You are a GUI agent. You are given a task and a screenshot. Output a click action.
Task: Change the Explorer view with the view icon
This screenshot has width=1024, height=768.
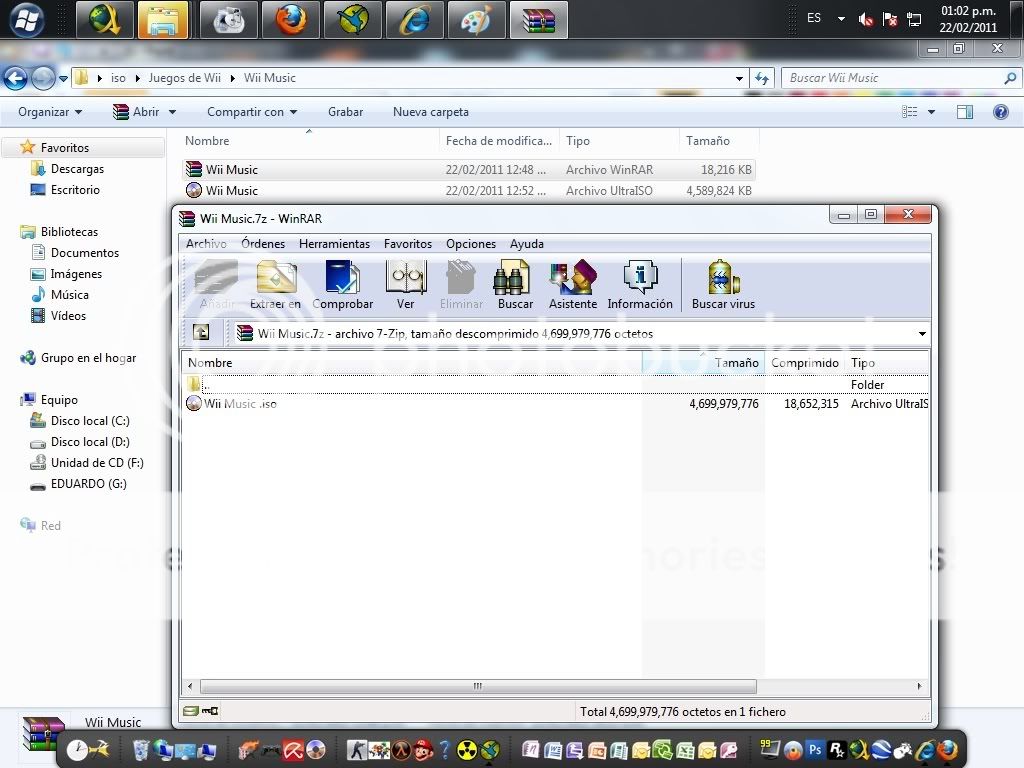tap(910, 112)
